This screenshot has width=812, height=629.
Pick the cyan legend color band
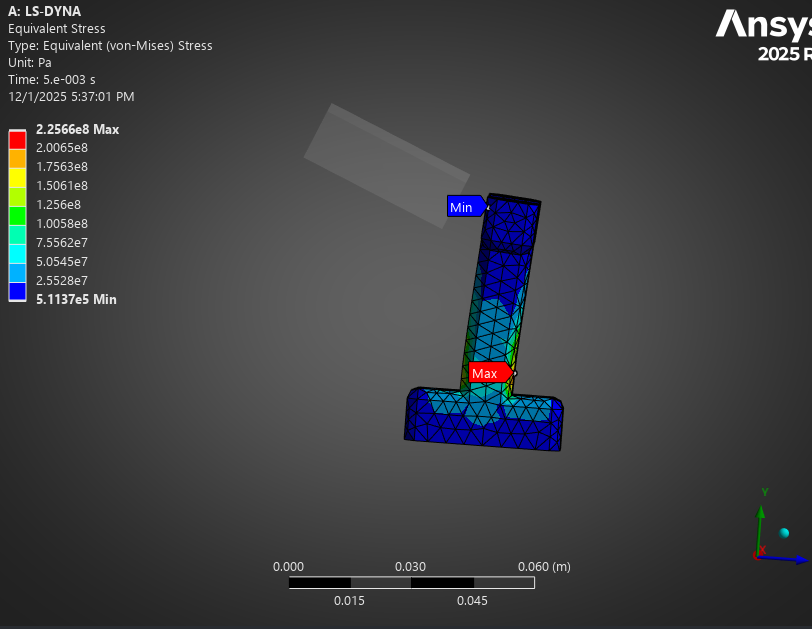tap(17, 253)
